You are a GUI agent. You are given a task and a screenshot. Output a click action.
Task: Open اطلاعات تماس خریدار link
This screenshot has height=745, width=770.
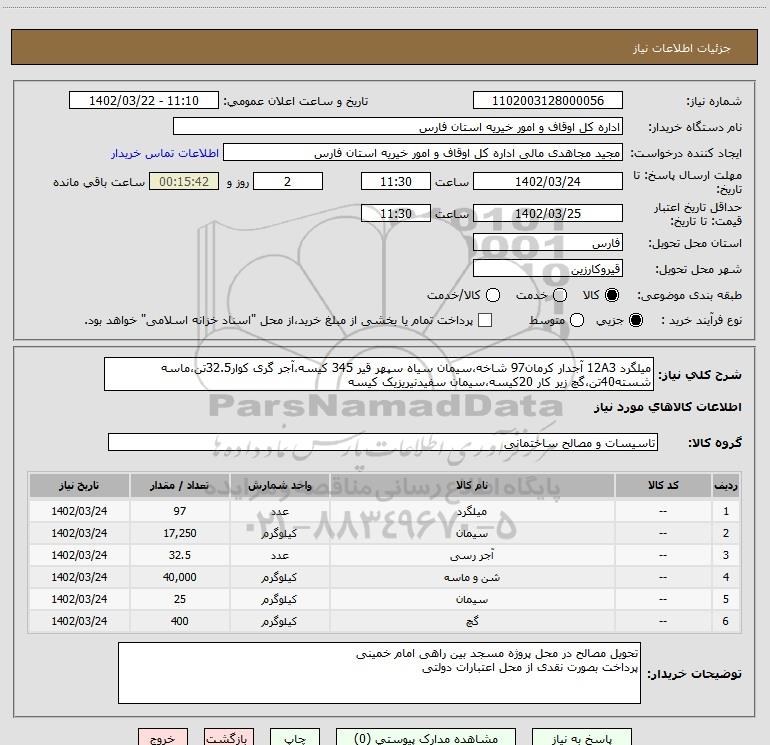[x=165, y=153]
